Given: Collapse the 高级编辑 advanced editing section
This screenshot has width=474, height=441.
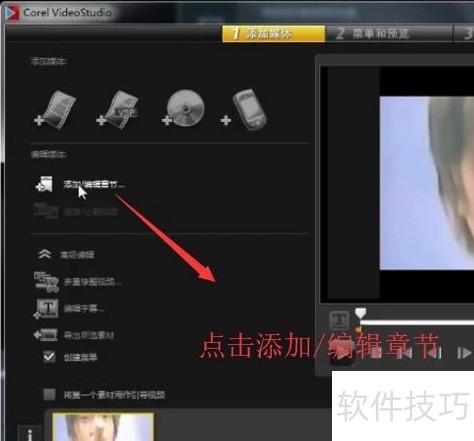Looking at the screenshot, I should point(45,254).
